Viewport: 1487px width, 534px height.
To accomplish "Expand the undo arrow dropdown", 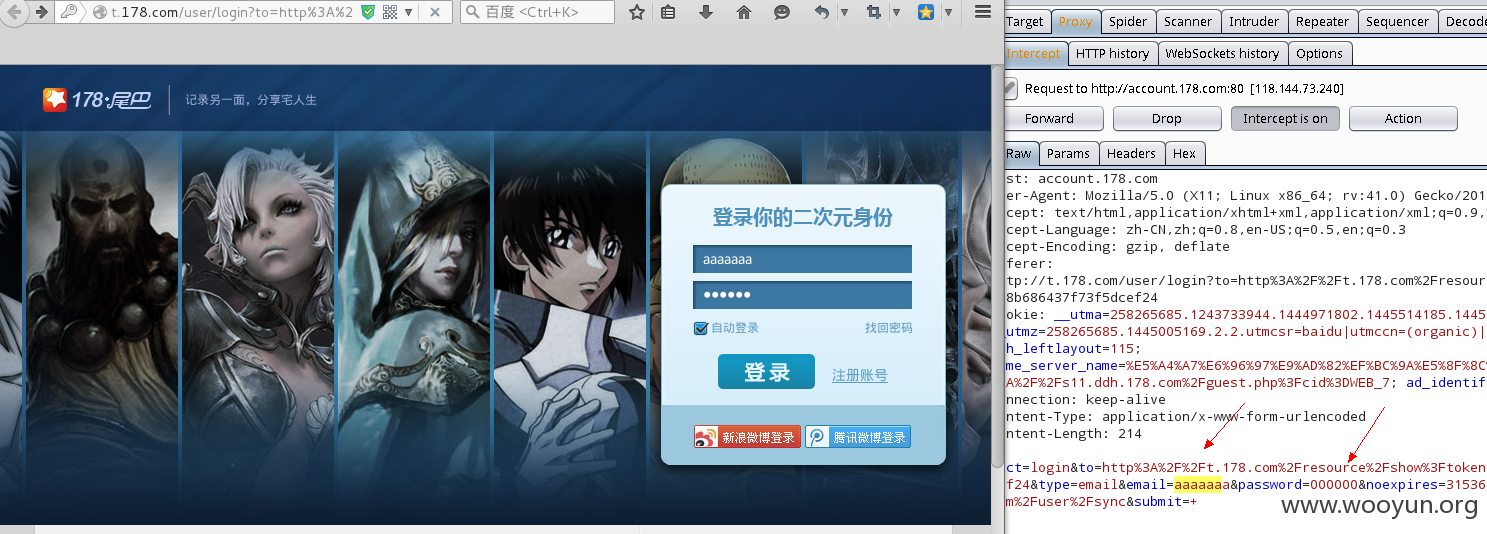I will pyautogui.click(x=844, y=12).
